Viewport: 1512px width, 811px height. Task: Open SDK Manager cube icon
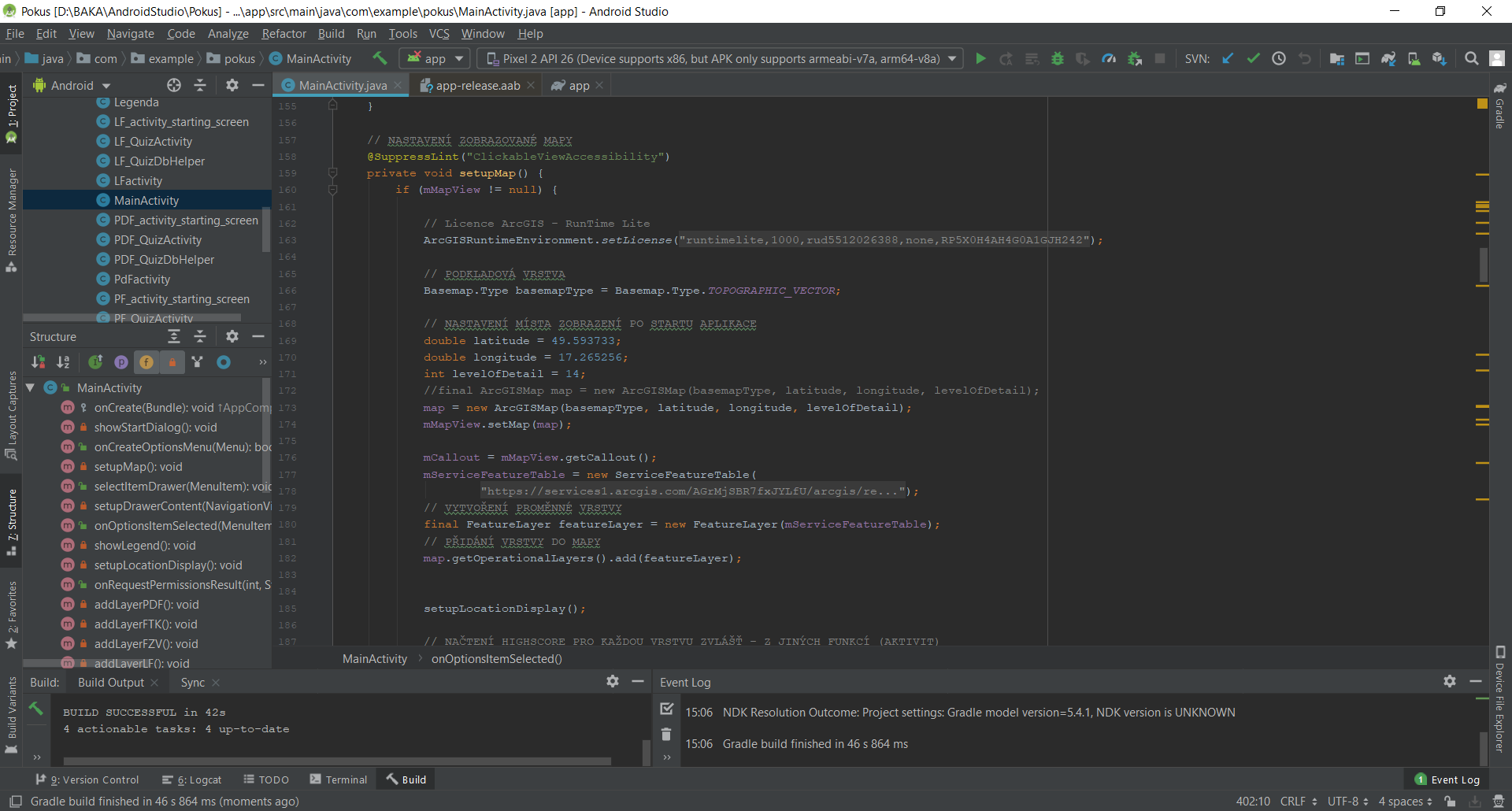[x=1439, y=59]
